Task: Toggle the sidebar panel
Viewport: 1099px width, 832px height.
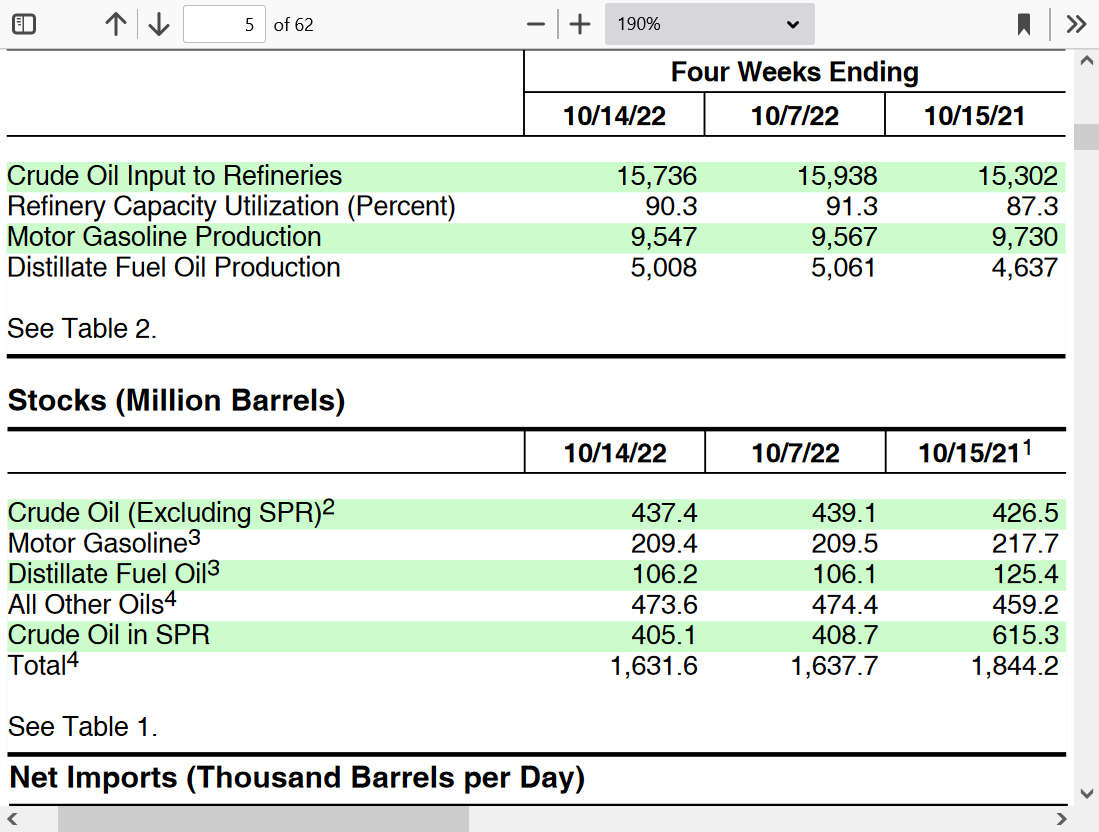Action: (x=24, y=24)
